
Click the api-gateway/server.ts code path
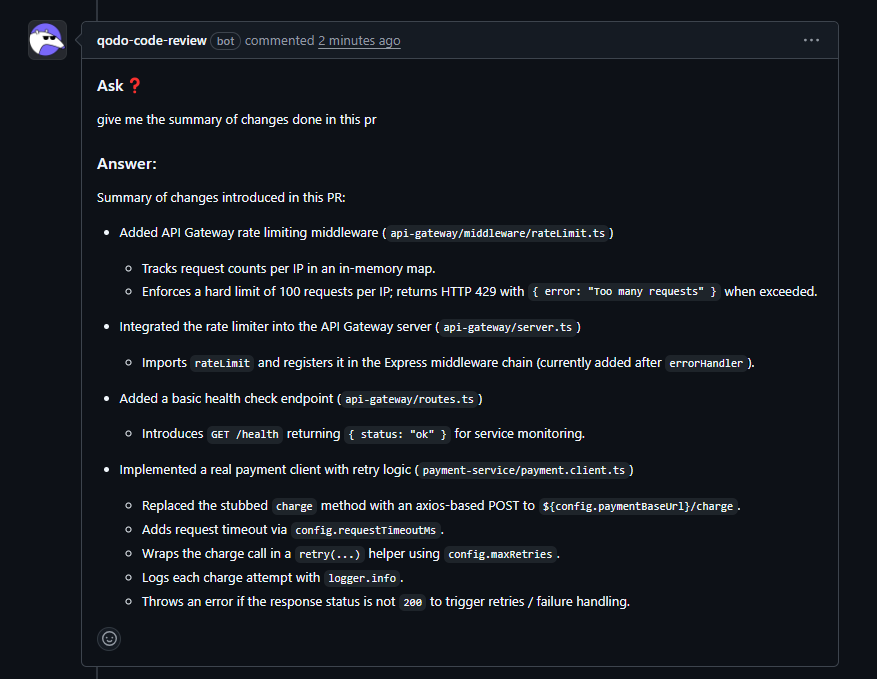pyautogui.click(x=508, y=327)
